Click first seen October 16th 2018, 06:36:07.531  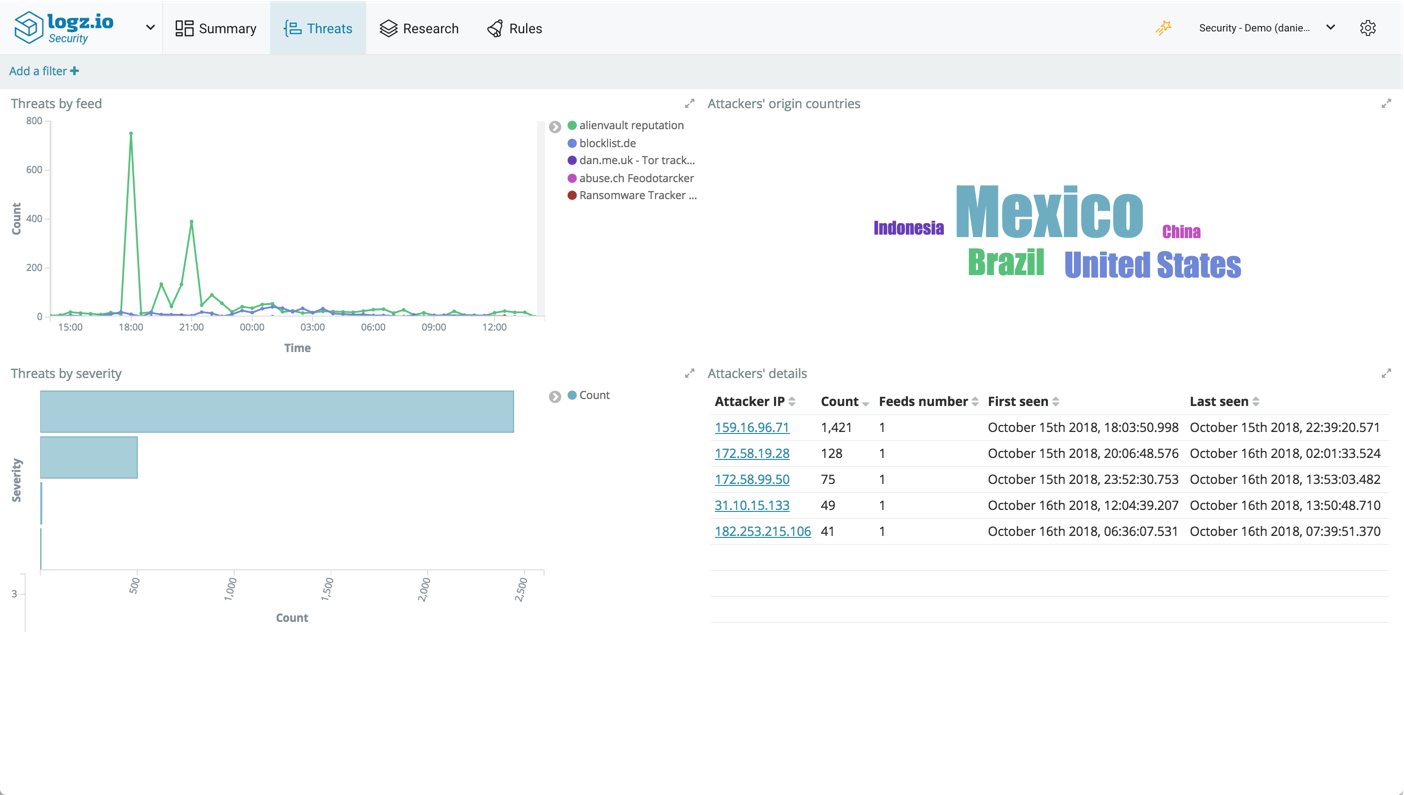point(1083,531)
